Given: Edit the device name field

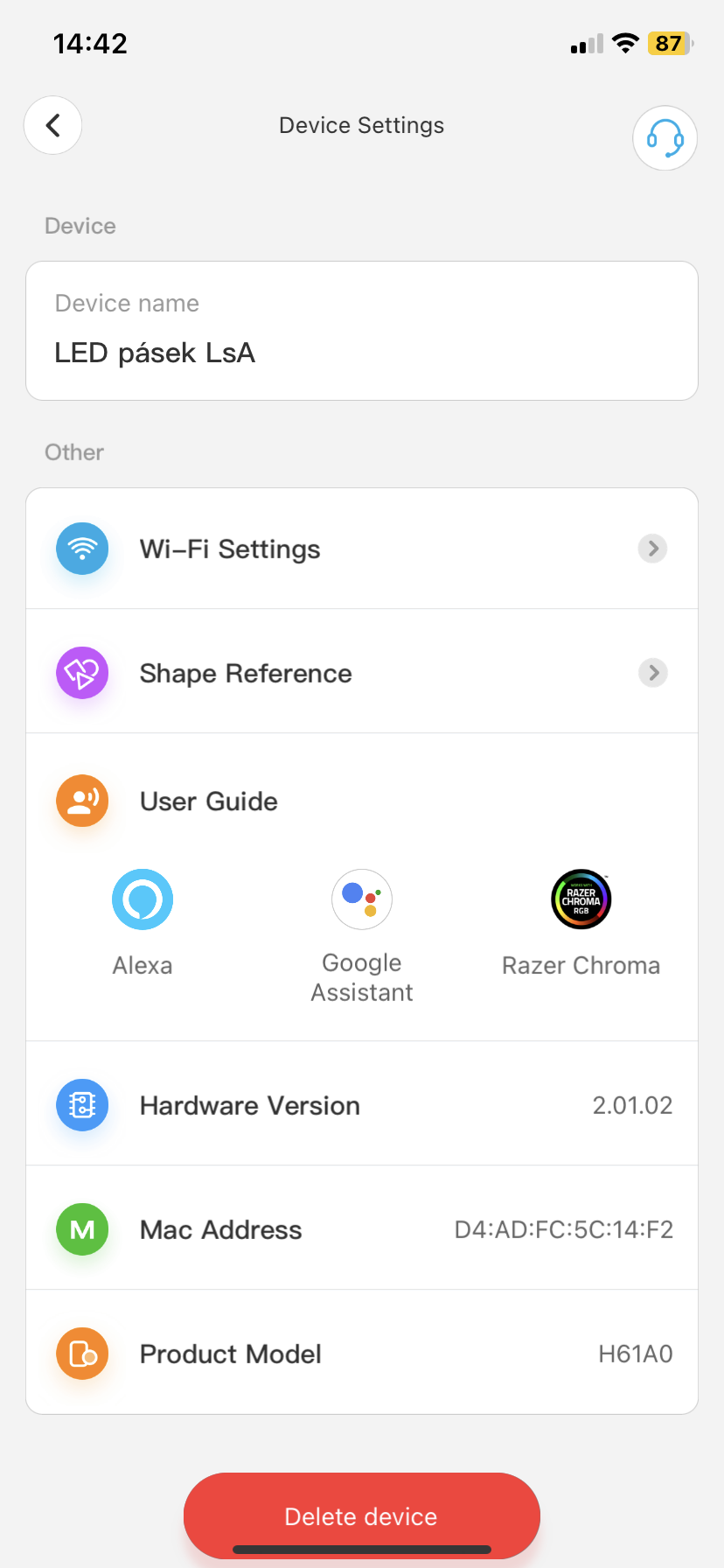Looking at the screenshot, I should coord(362,353).
